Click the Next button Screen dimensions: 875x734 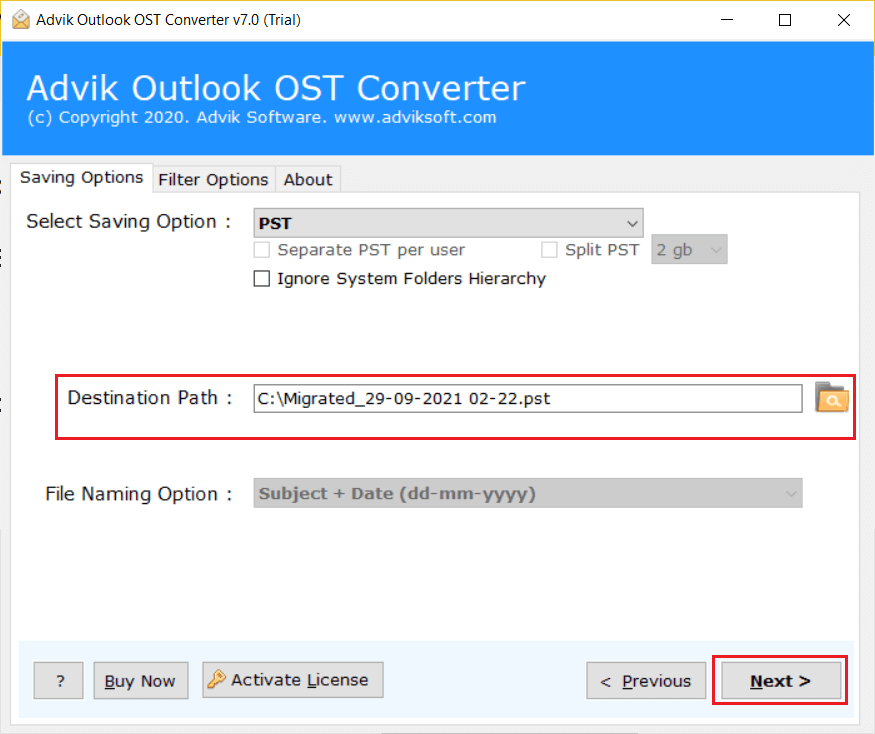pyautogui.click(x=781, y=680)
